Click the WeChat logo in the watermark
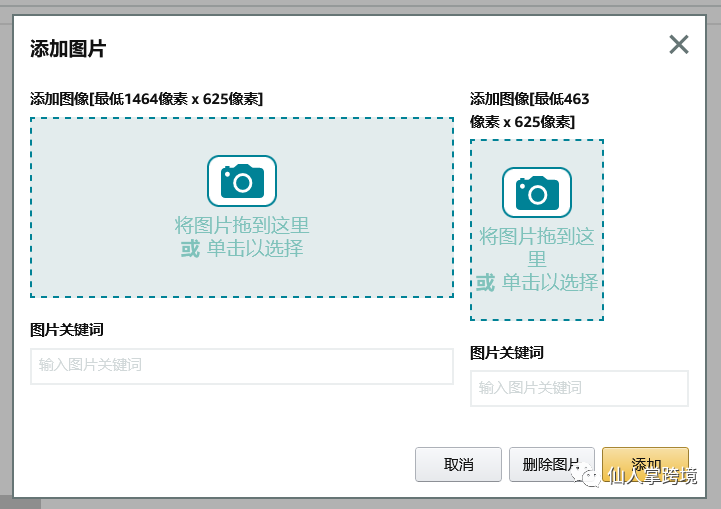 pos(594,476)
